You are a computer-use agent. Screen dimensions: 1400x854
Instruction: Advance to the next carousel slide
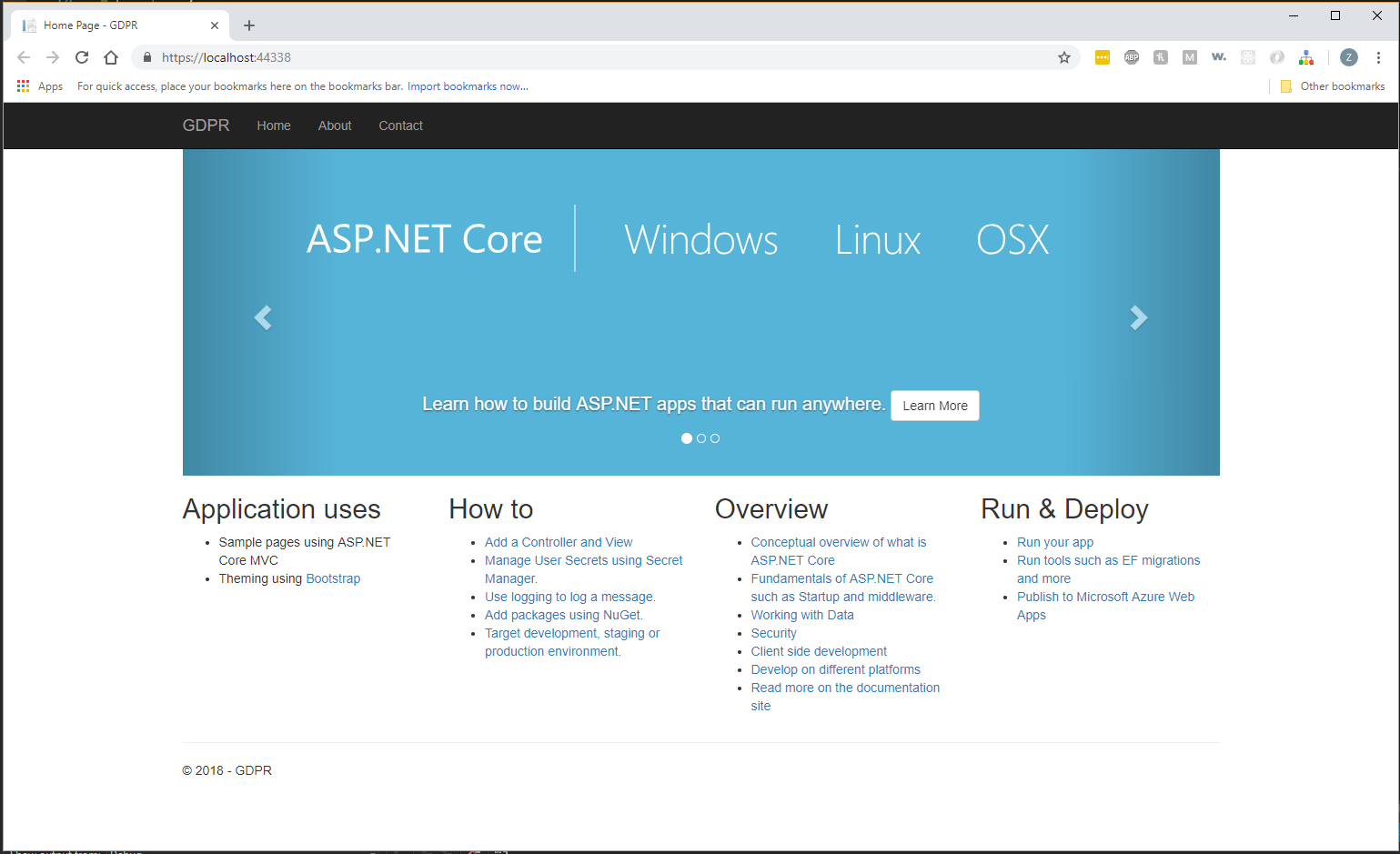pyautogui.click(x=1139, y=317)
